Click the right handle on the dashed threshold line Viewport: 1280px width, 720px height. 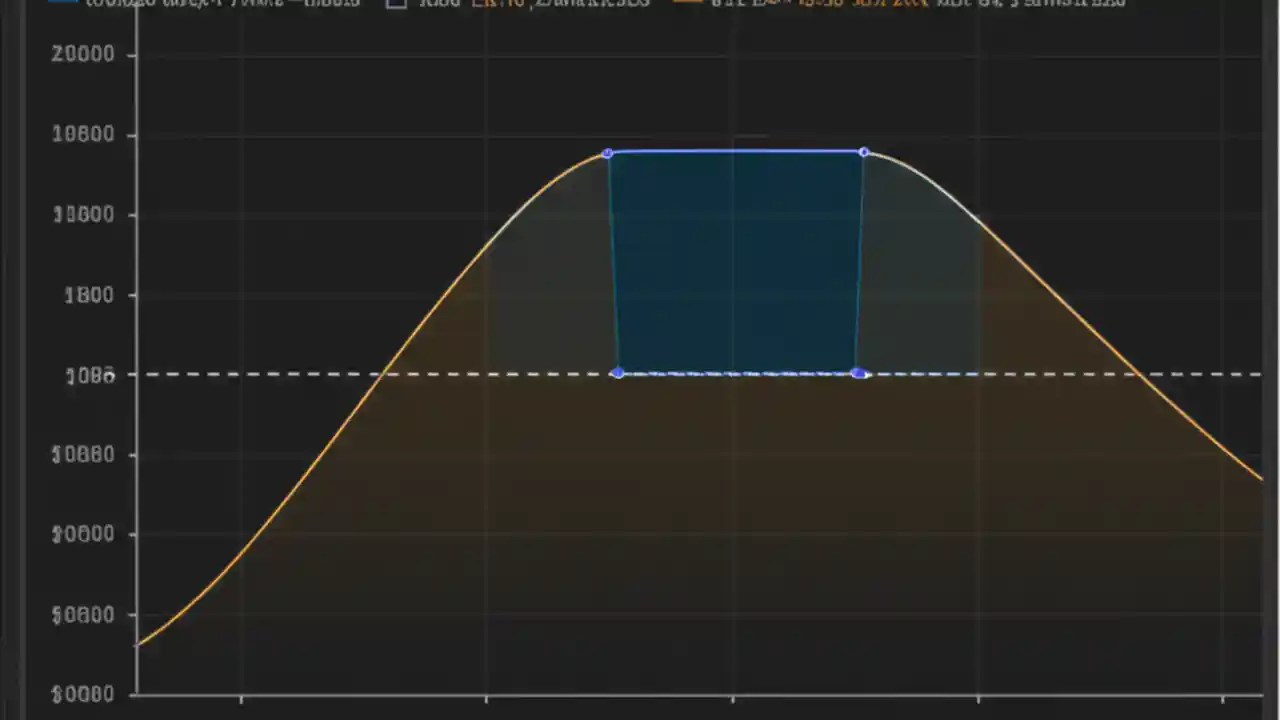[x=860, y=374]
